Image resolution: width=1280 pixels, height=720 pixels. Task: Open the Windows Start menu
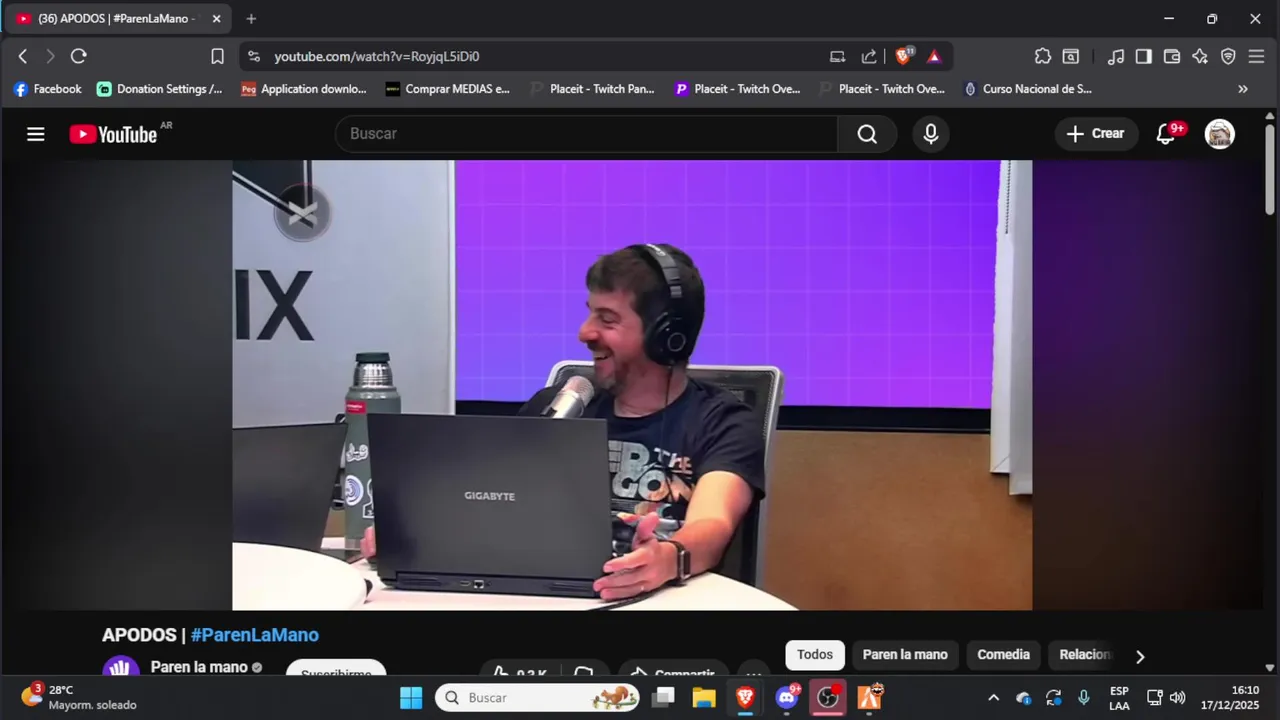coord(411,697)
